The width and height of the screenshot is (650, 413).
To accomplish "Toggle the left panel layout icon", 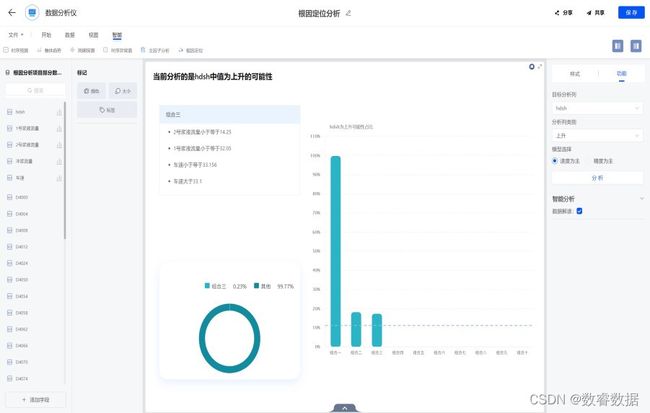I will 618,46.
